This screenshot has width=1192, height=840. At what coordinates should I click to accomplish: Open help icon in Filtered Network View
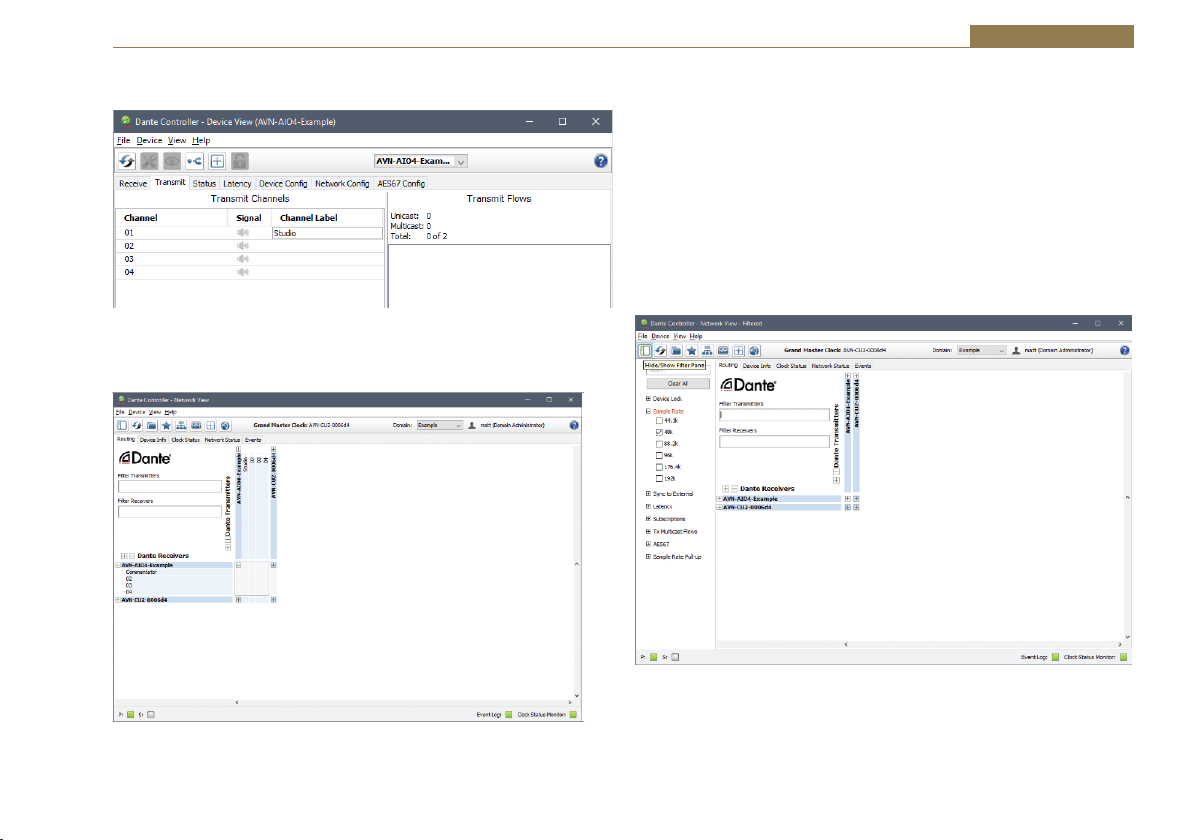click(x=1124, y=350)
